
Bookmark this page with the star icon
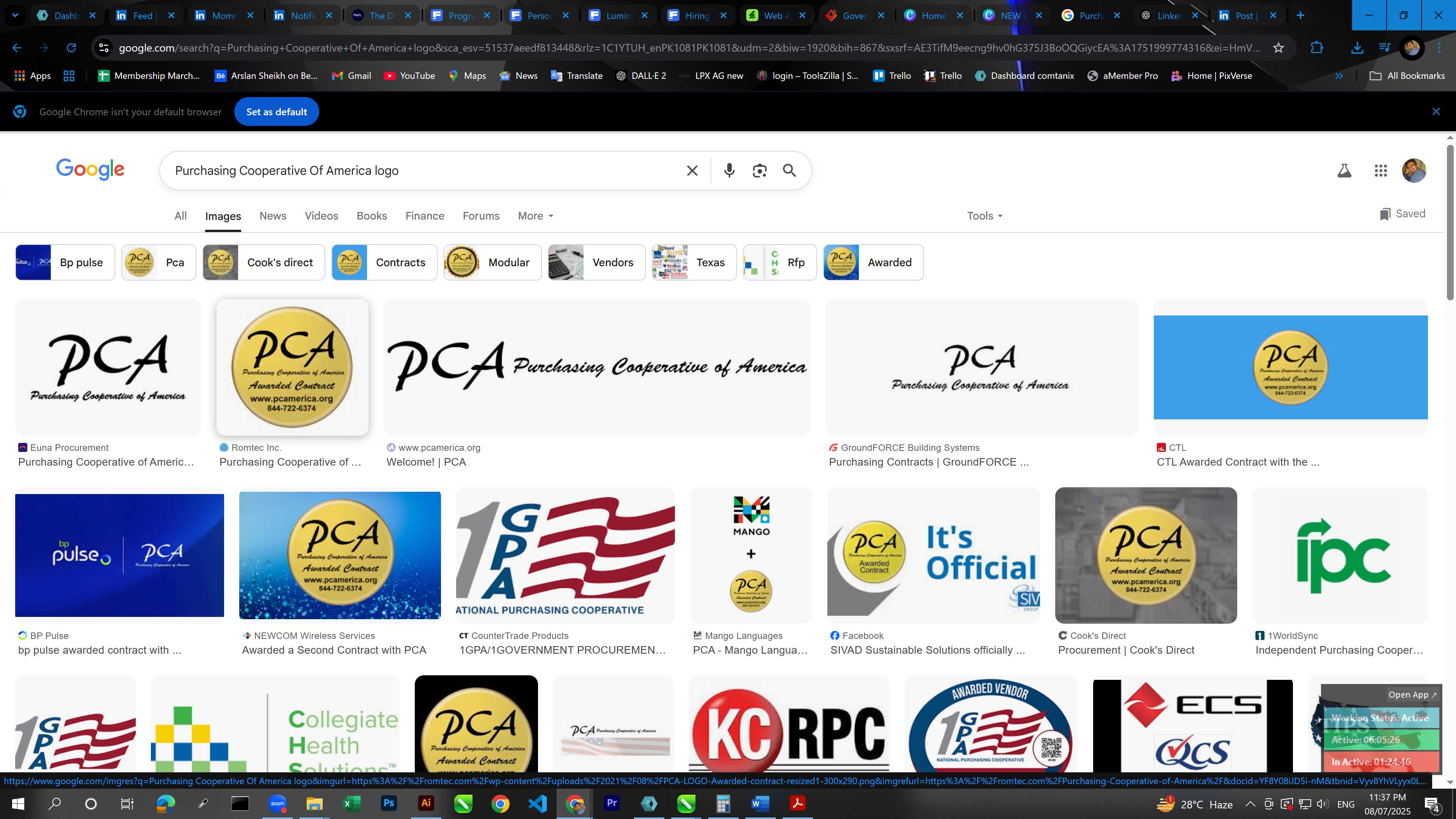pyautogui.click(x=1279, y=48)
